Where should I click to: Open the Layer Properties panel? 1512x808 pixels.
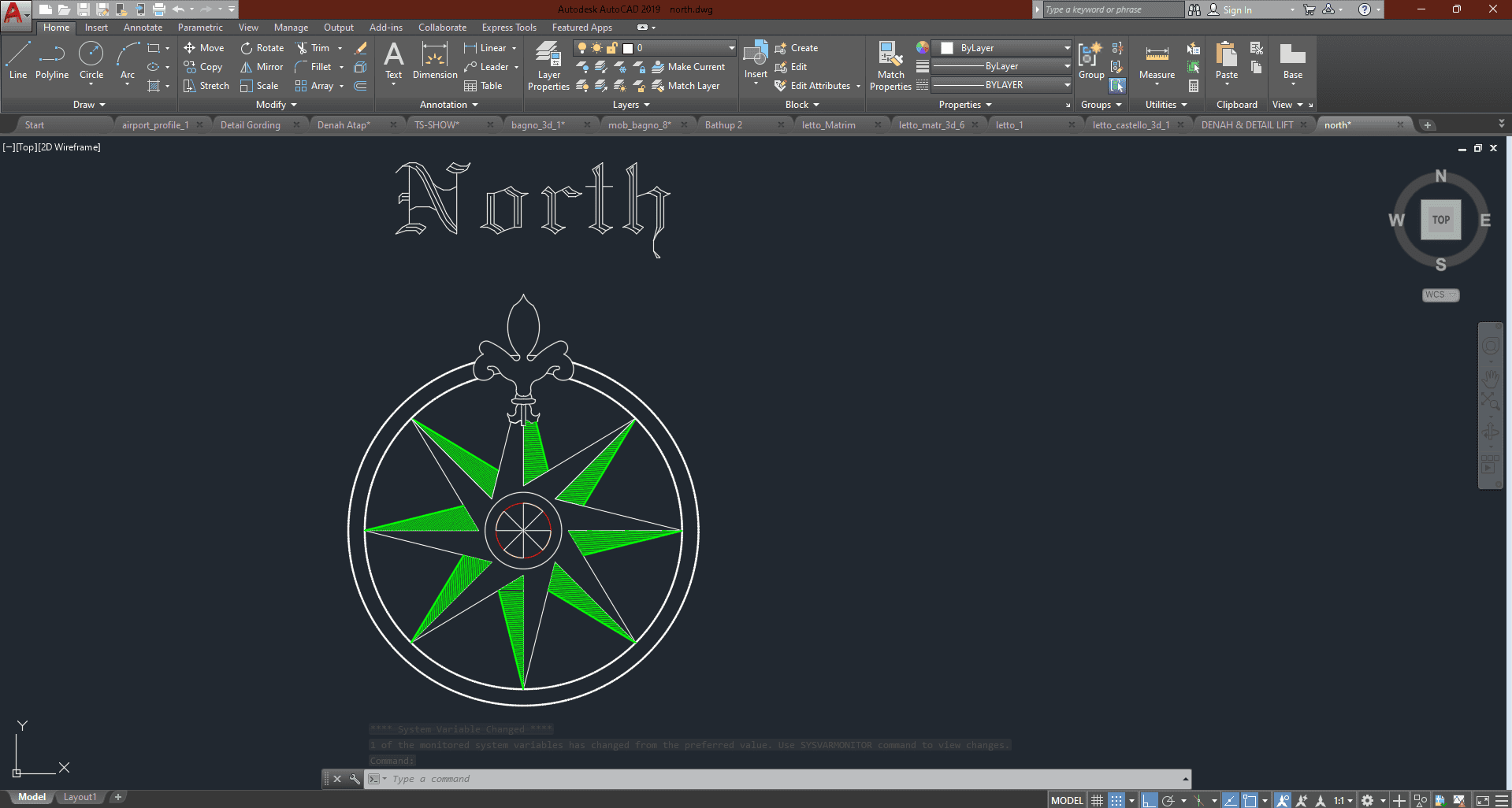pyautogui.click(x=548, y=66)
